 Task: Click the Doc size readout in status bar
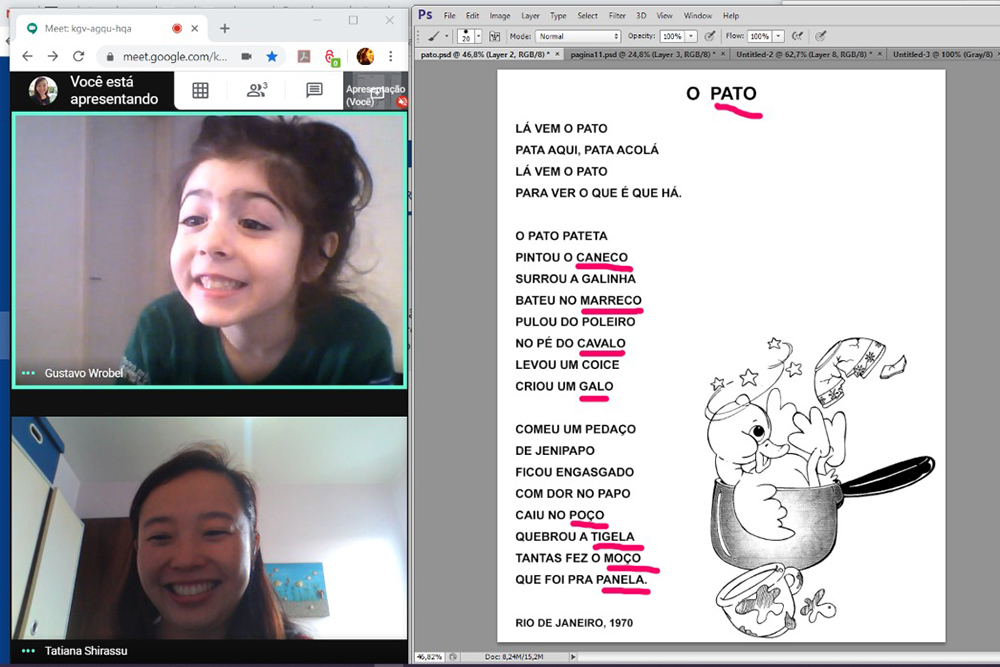click(x=514, y=657)
